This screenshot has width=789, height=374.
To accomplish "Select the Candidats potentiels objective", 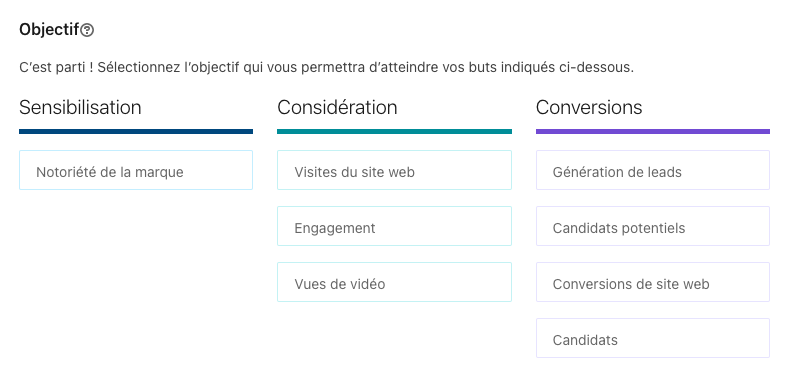I will point(653,226).
